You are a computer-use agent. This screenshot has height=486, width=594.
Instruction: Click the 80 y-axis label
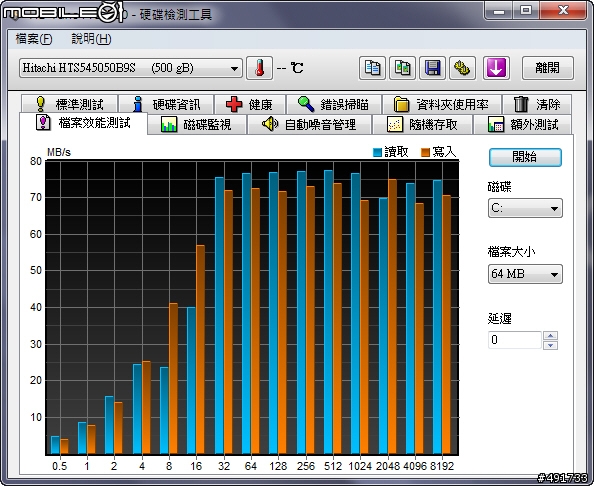[36, 161]
